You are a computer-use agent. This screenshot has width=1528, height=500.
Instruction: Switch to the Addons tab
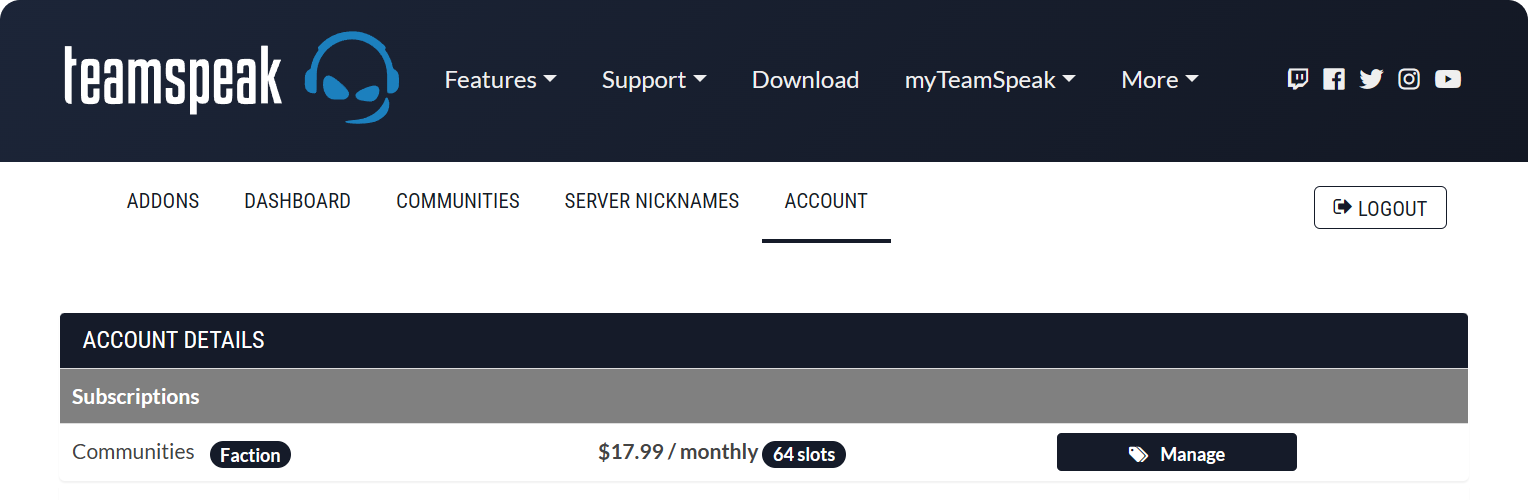click(163, 201)
